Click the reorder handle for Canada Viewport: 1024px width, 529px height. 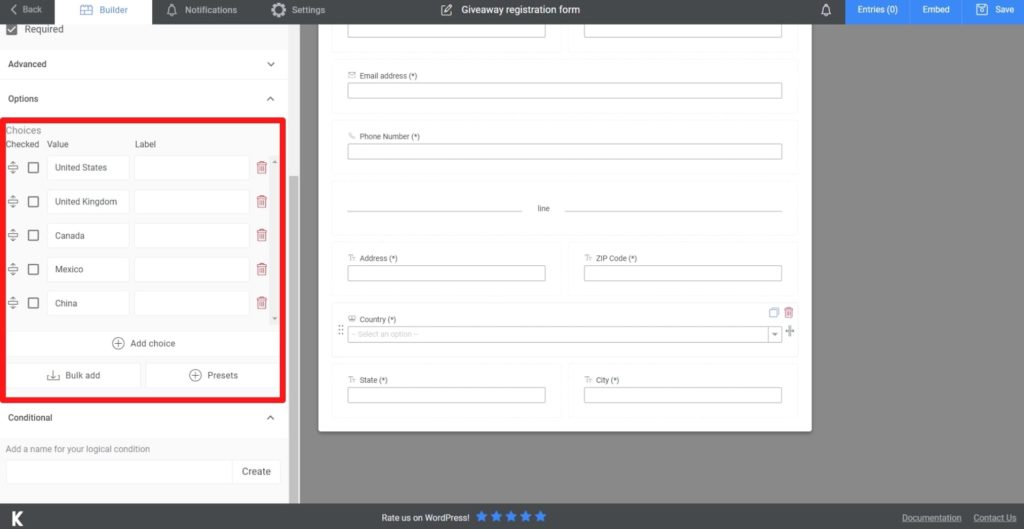coord(13,235)
